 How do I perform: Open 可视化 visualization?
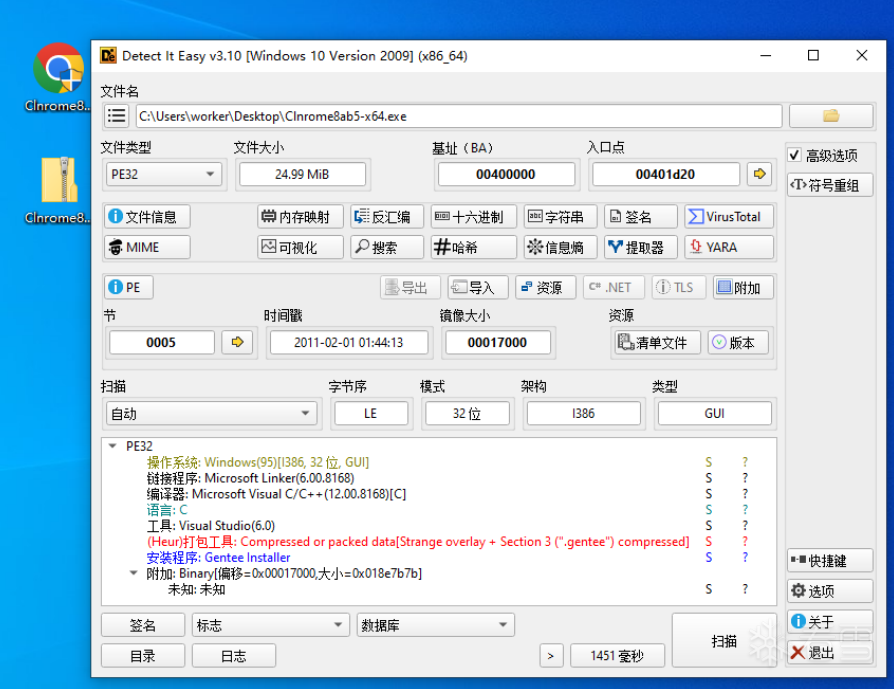point(300,247)
